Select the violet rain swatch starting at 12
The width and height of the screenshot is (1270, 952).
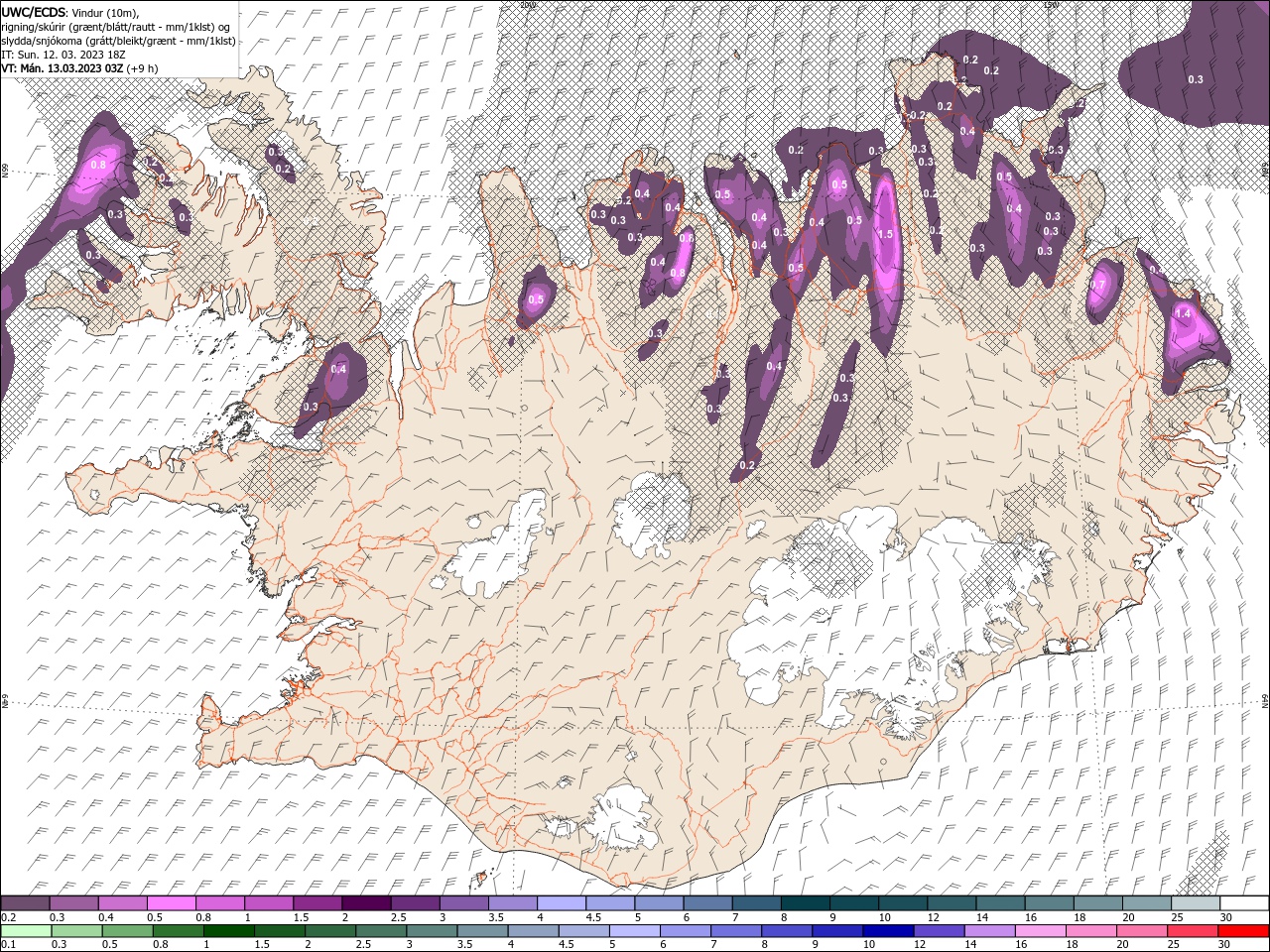pos(939,931)
